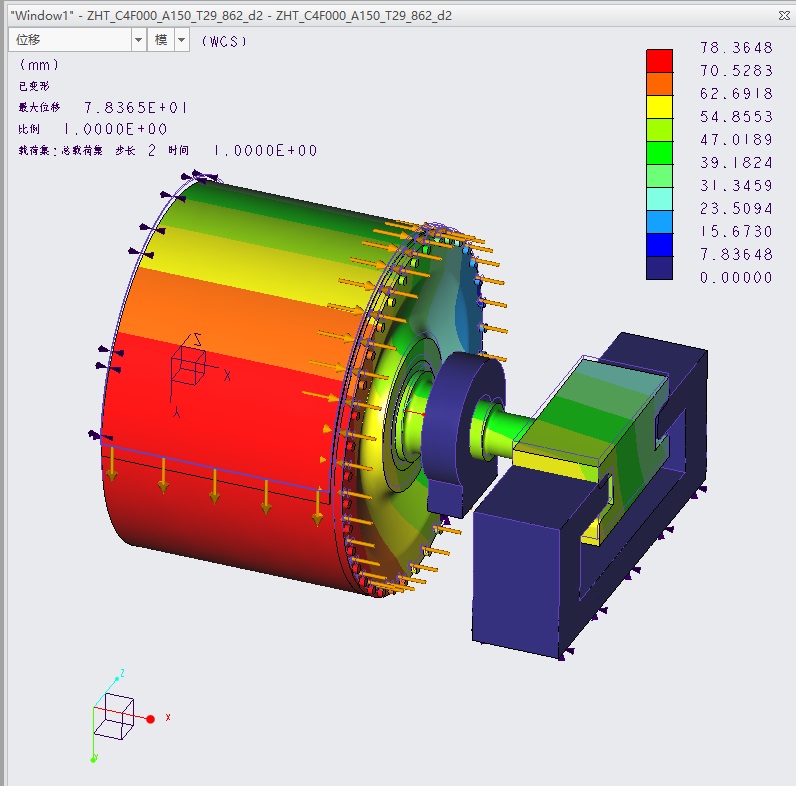Click the red legend color swatch

(659, 61)
